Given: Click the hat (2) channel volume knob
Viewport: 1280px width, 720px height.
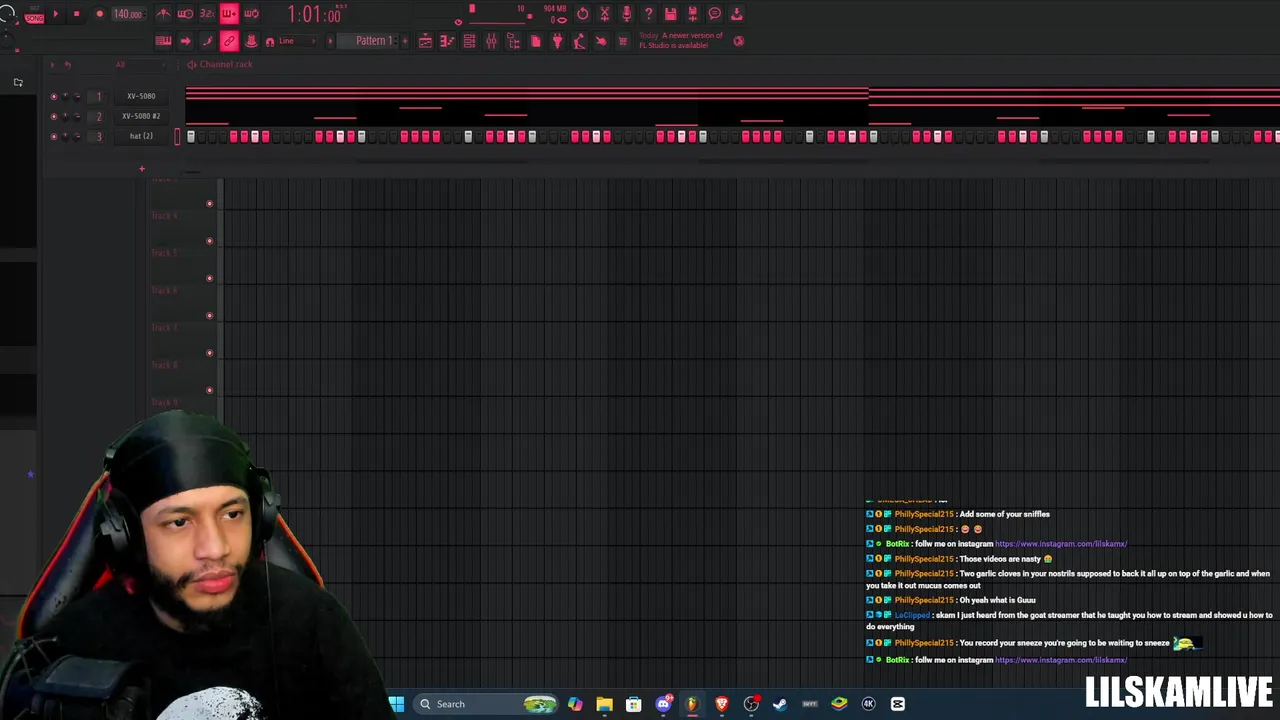Looking at the screenshot, I should point(76,137).
